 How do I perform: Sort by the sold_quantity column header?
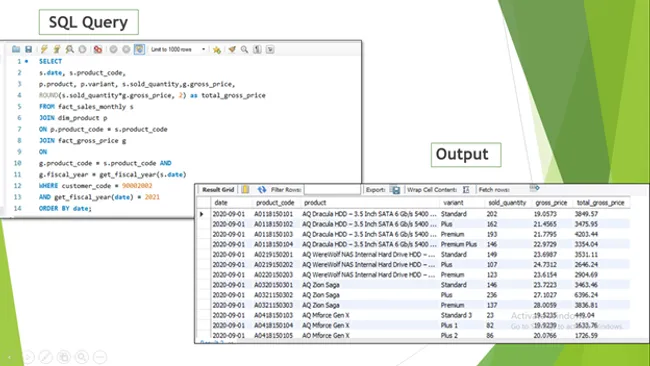(x=507, y=203)
